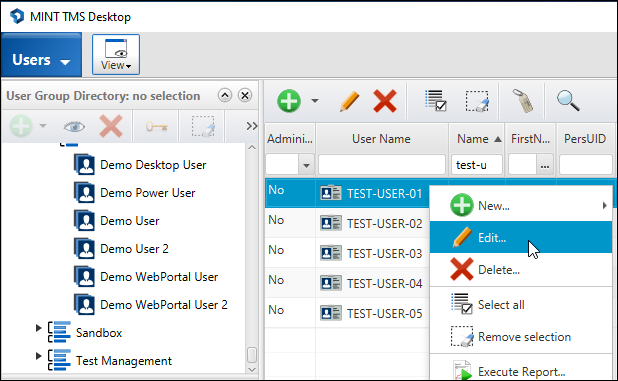Viewport: 618px width, 381px height.
Task: Open the Users module dropdown
Action: click(41, 55)
